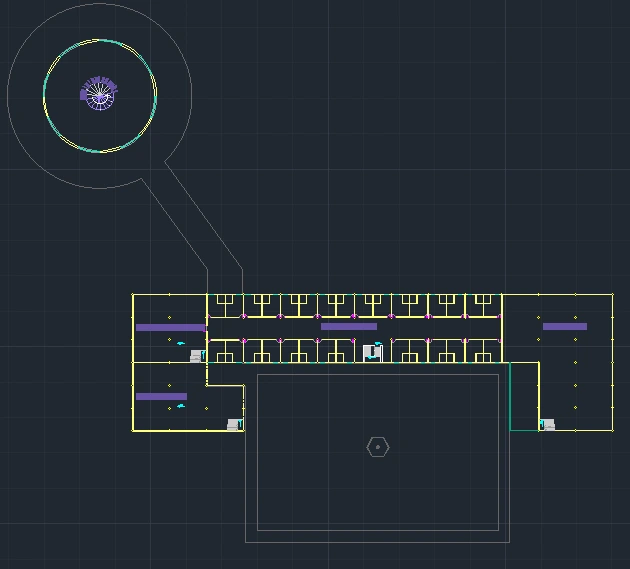Select the purple bar in the right wing
Screen dimensions: 630x569
[x=565, y=326]
